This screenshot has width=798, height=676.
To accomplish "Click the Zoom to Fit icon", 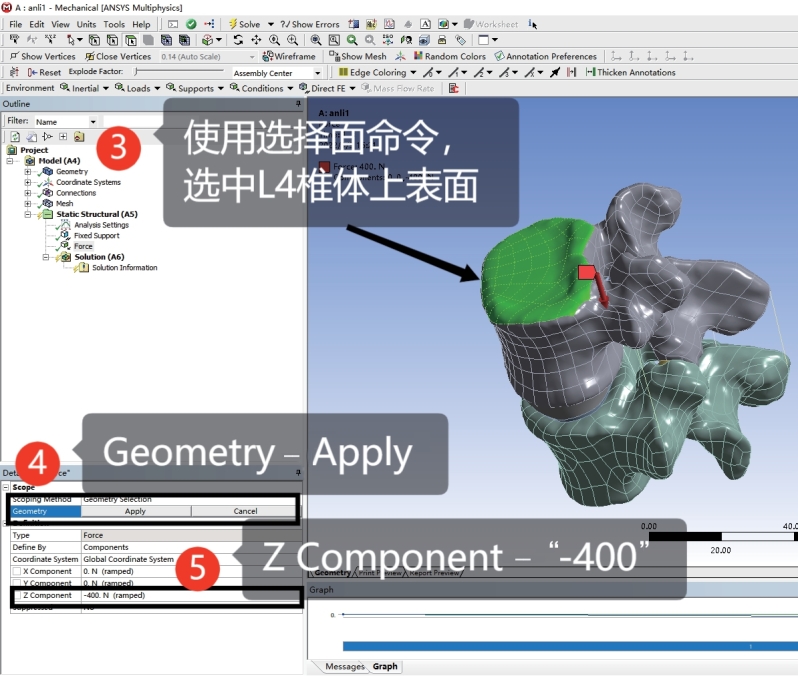I will pos(316,40).
